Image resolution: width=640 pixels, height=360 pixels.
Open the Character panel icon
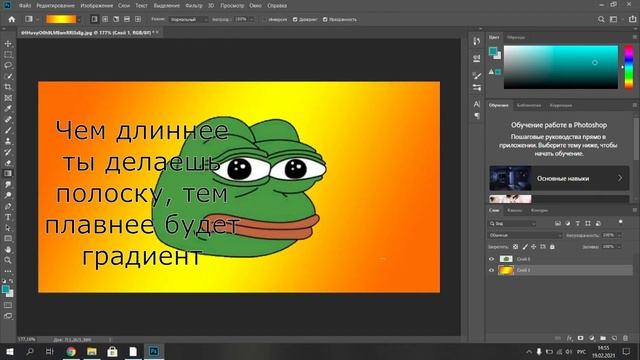tap(476, 104)
